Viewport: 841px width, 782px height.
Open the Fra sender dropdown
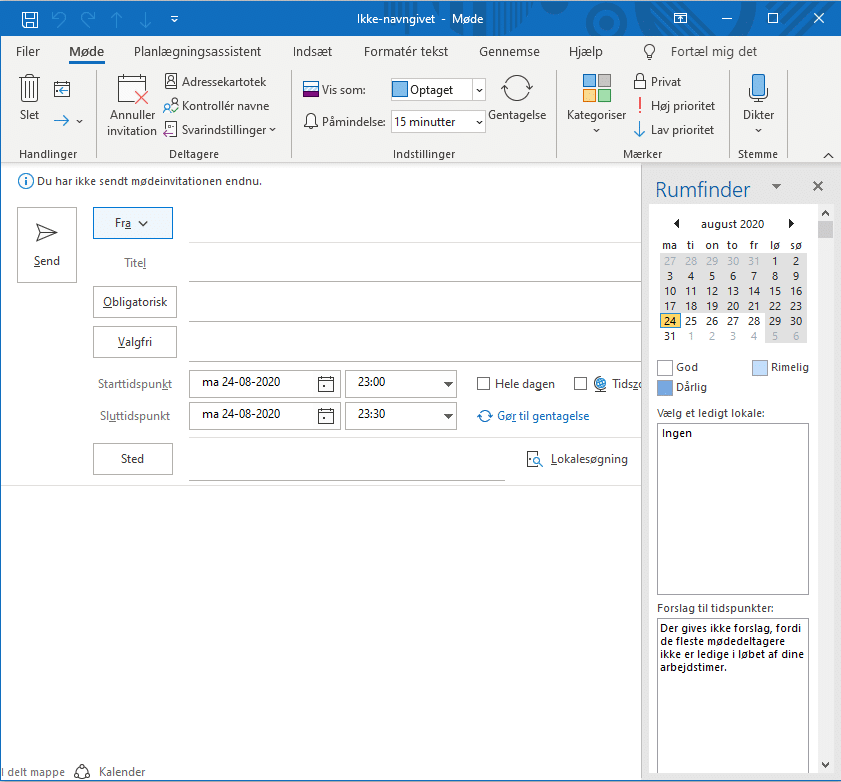click(x=132, y=223)
